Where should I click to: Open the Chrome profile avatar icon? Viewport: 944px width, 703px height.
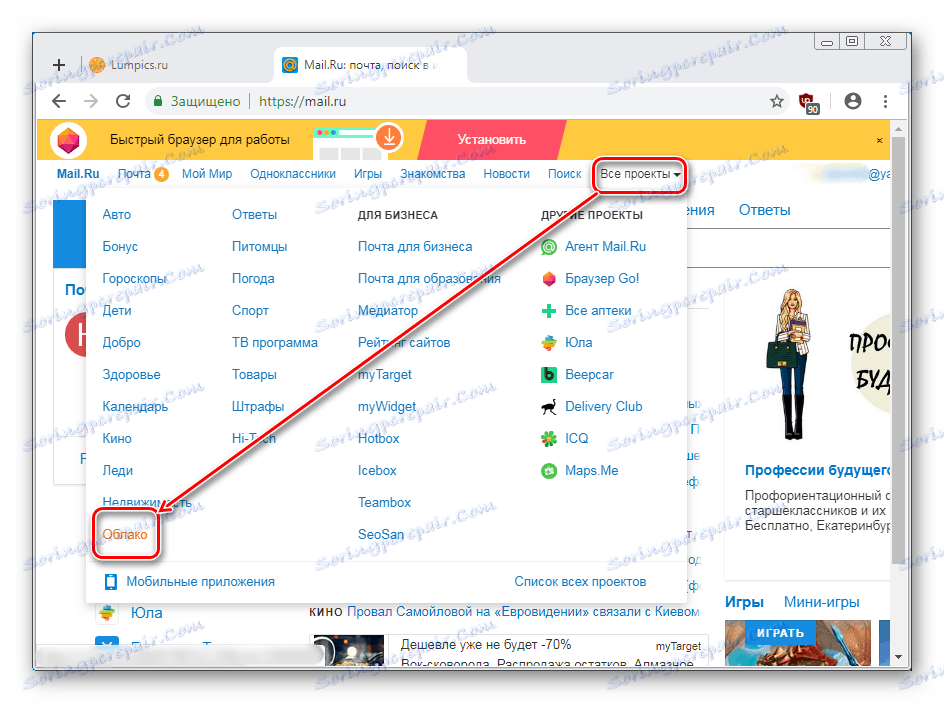[x=852, y=101]
